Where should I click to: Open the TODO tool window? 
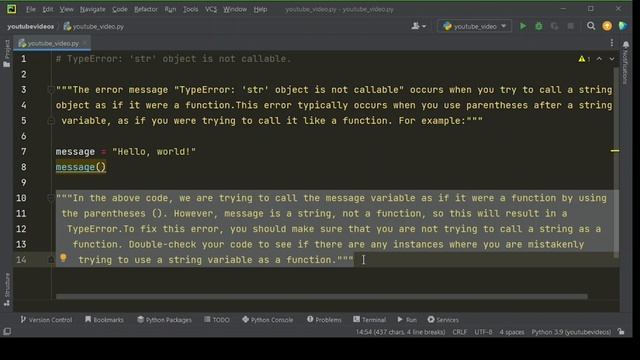[x=217, y=320]
